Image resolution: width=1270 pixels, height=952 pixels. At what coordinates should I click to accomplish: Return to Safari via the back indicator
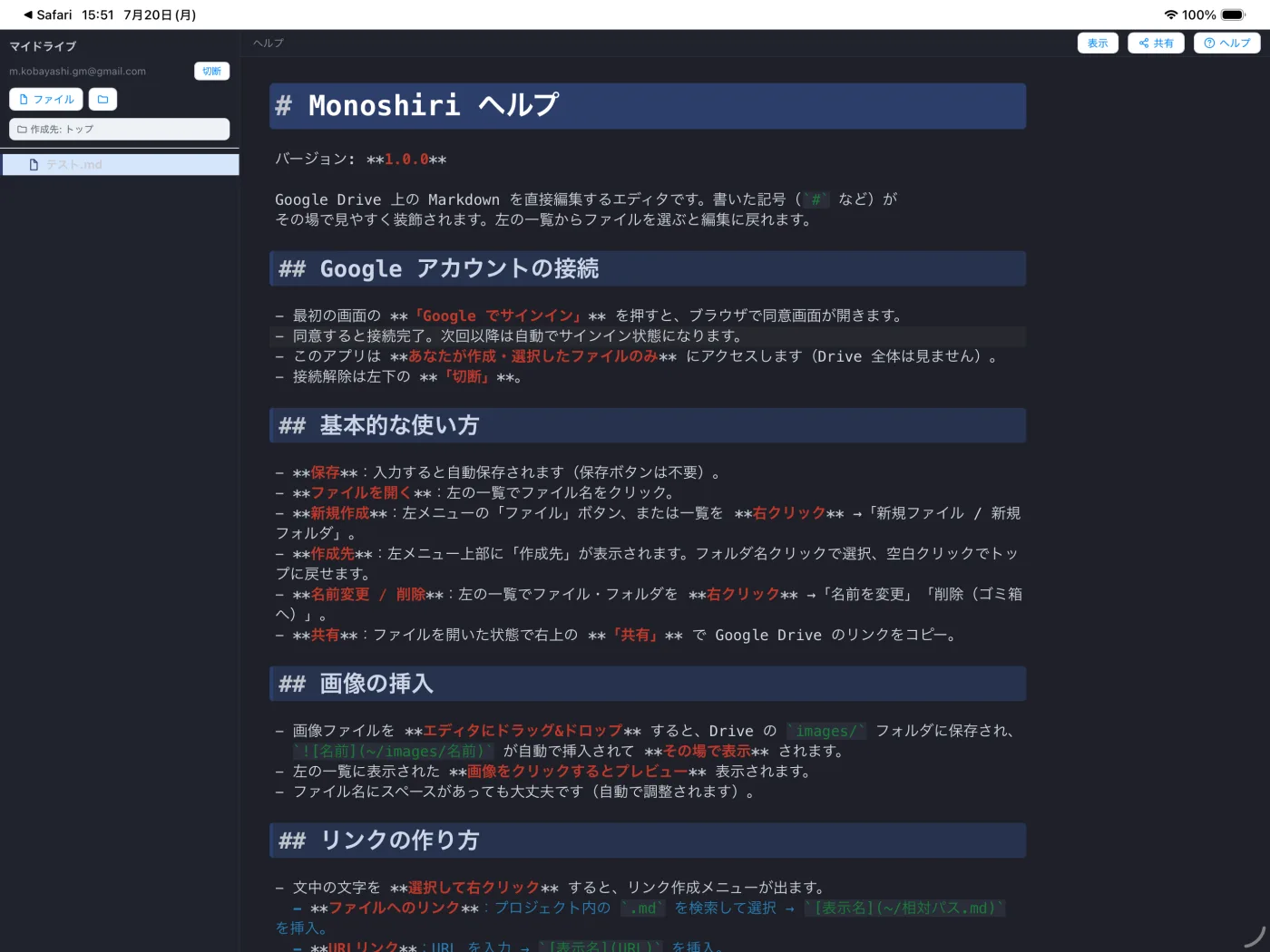pyautogui.click(x=48, y=15)
